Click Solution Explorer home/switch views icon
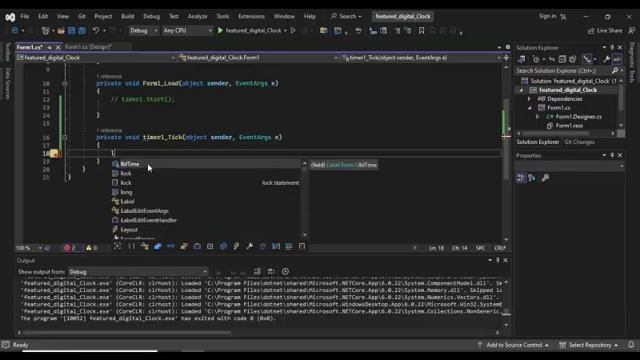This screenshot has height=360, width=640. tap(521, 59)
